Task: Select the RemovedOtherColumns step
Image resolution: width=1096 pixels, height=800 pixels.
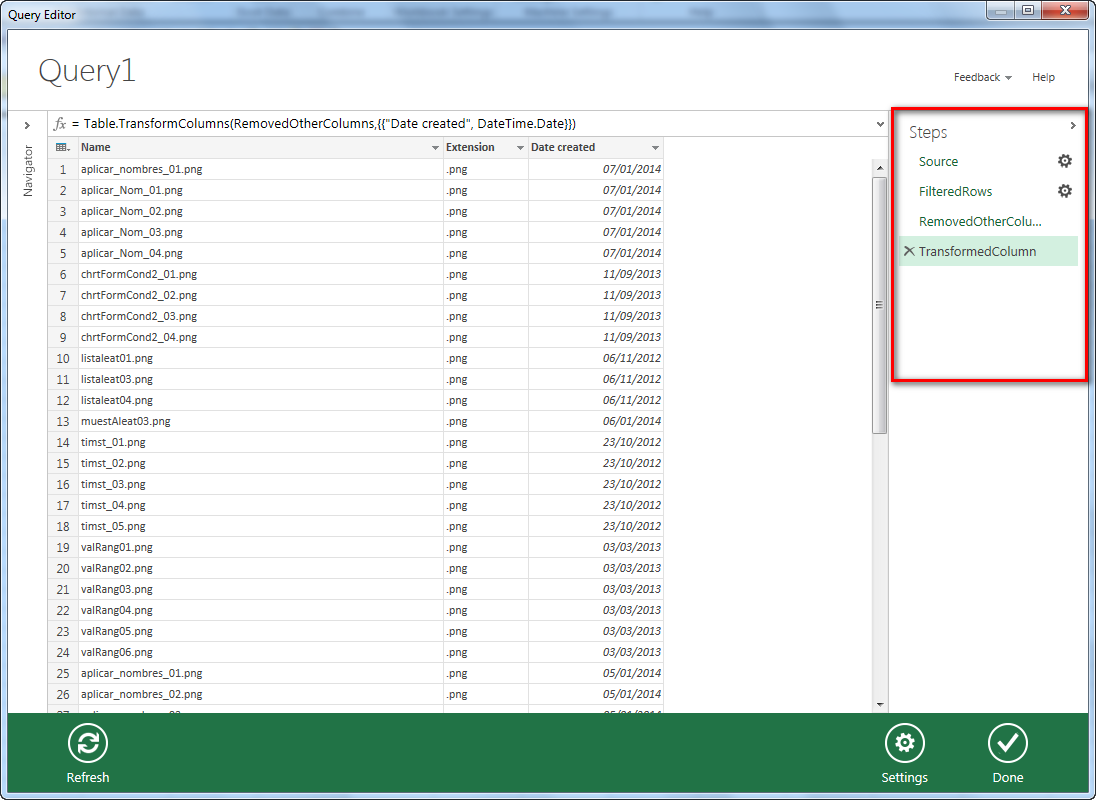Action: pyautogui.click(x=980, y=221)
